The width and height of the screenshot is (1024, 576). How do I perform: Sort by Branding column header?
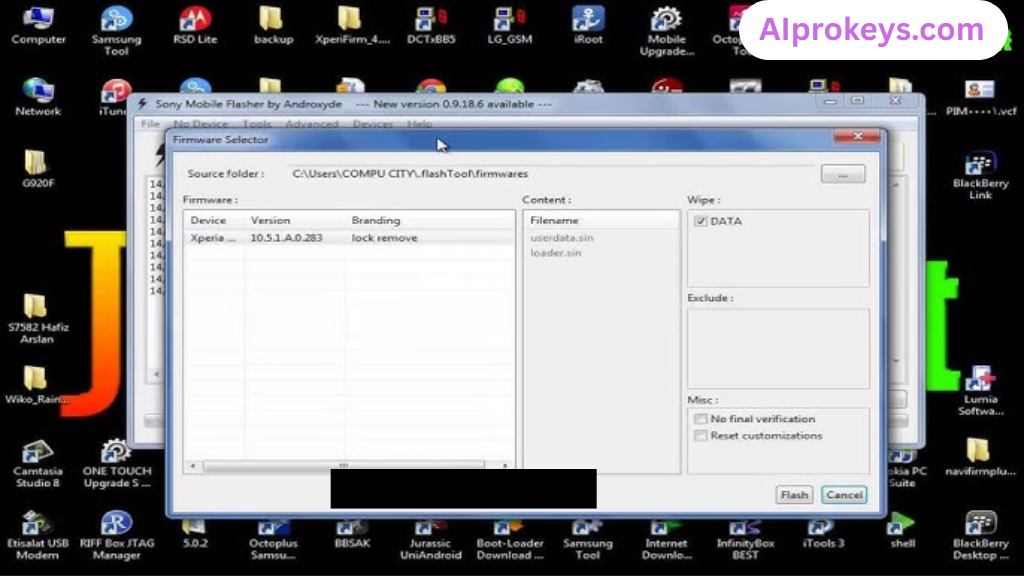(x=430, y=221)
